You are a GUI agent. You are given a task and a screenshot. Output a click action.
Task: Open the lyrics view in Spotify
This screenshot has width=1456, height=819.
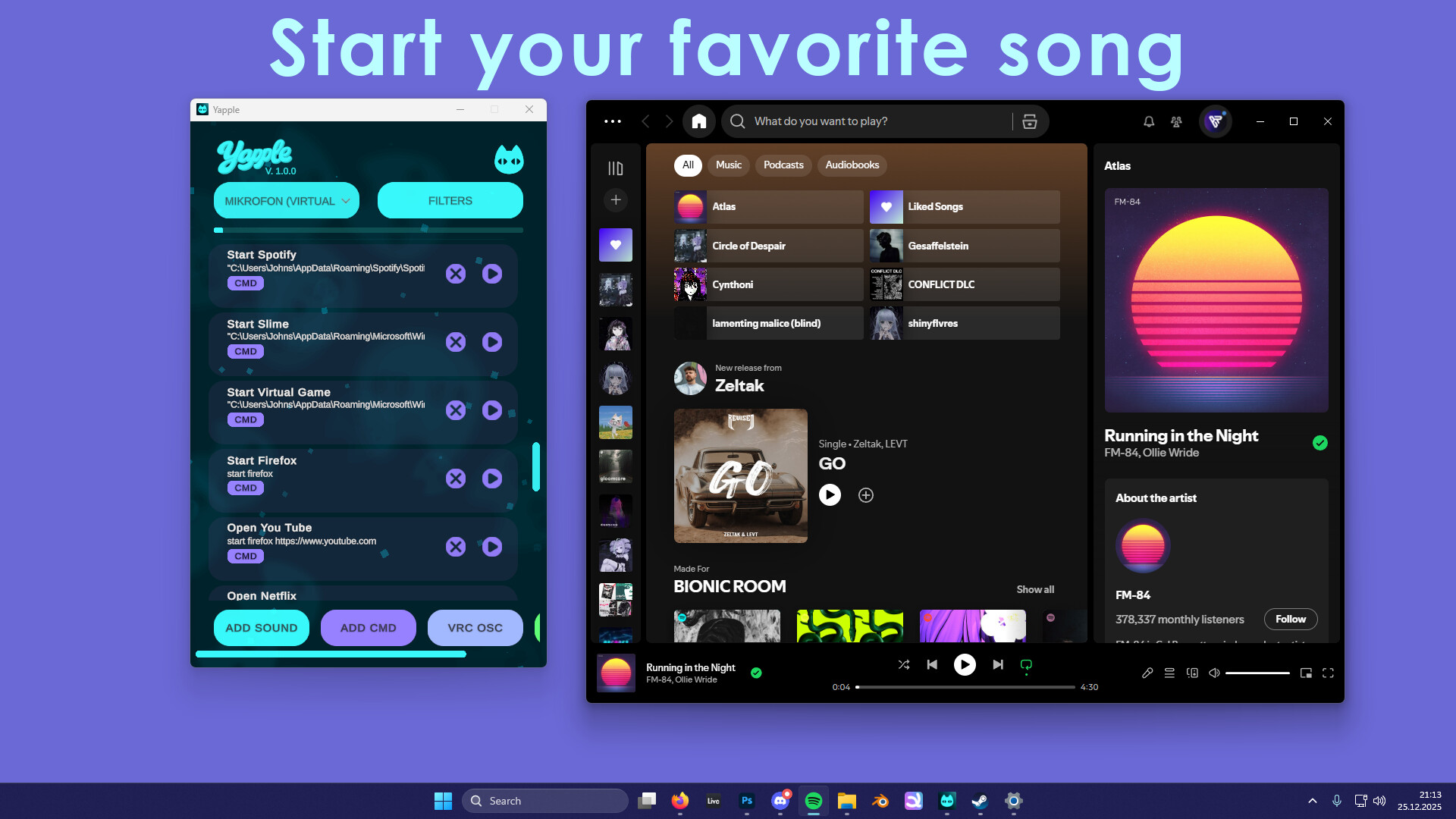click(1147, 673)
